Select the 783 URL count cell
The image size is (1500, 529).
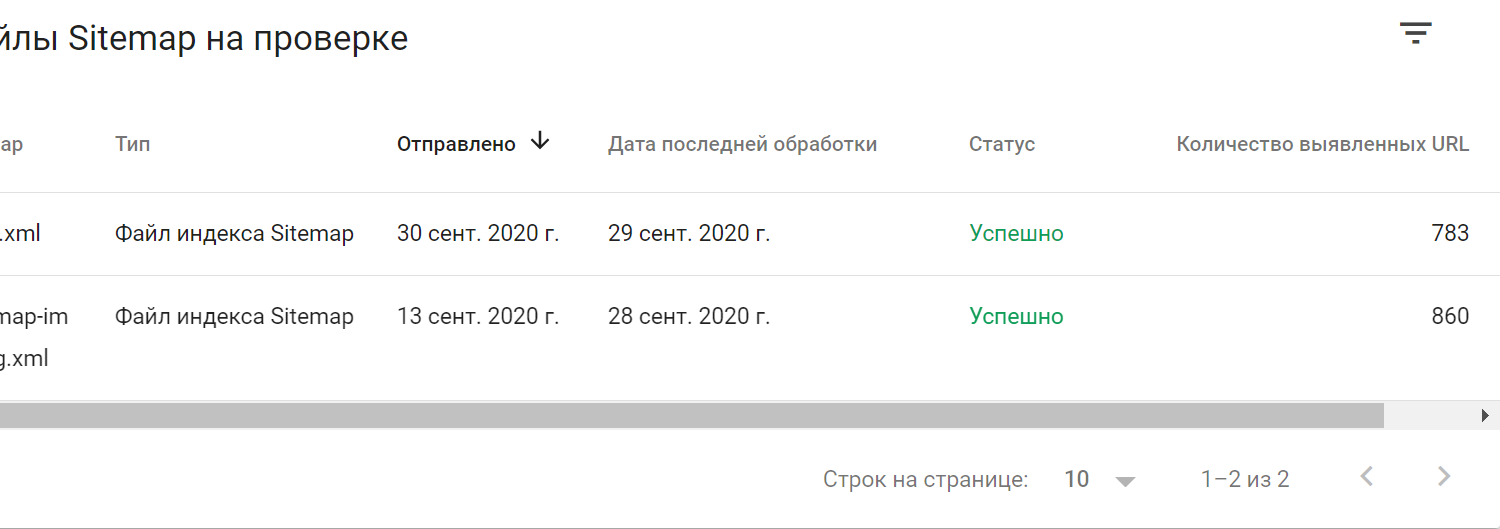coord(1449,234)
